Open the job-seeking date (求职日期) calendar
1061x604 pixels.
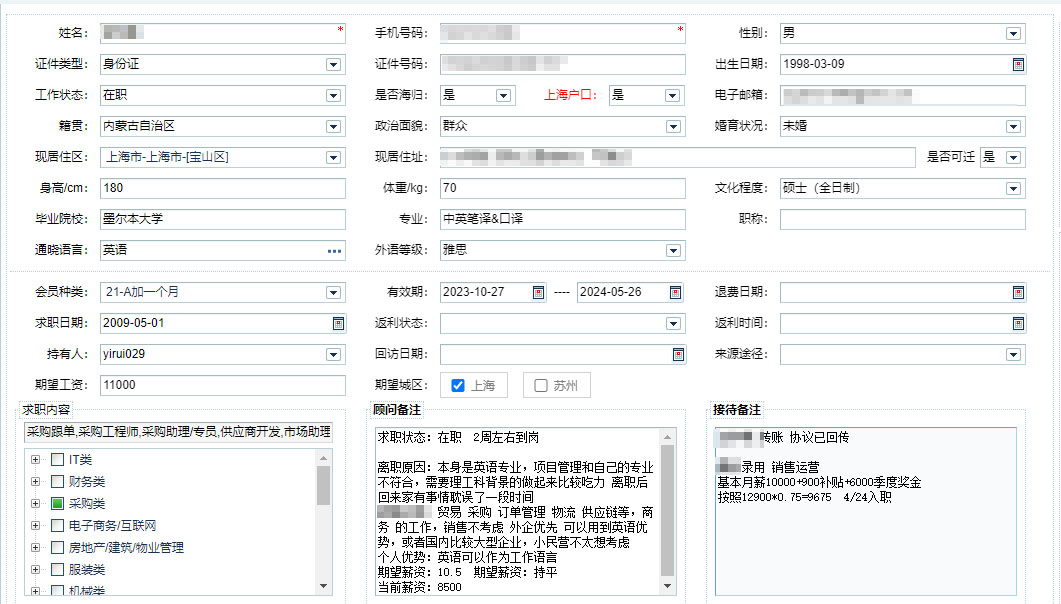pos(338,323)
